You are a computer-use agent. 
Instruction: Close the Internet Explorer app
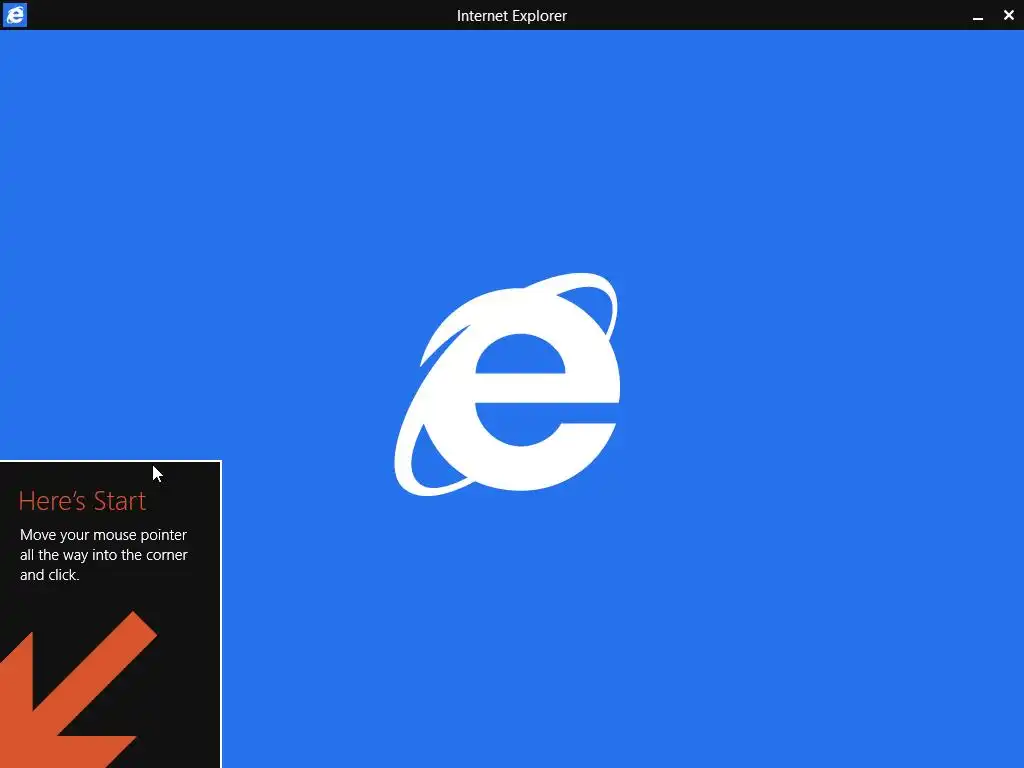pos(1008,15)
